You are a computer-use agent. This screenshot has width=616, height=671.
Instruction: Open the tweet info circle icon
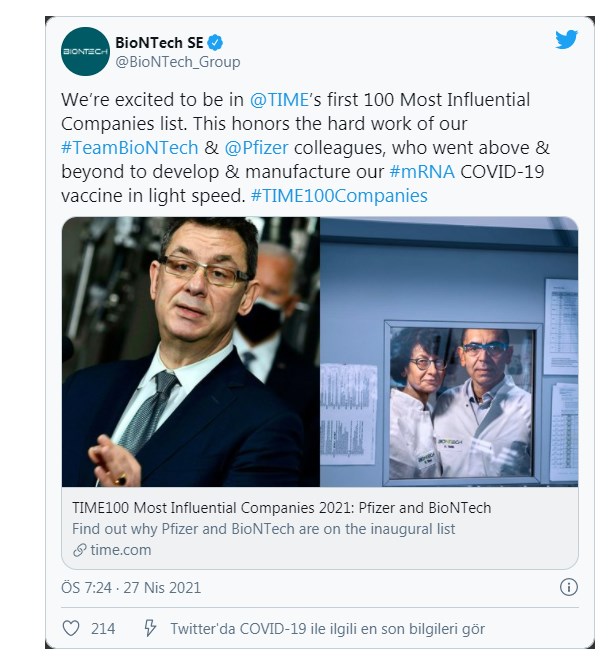[x=566, y=588]
